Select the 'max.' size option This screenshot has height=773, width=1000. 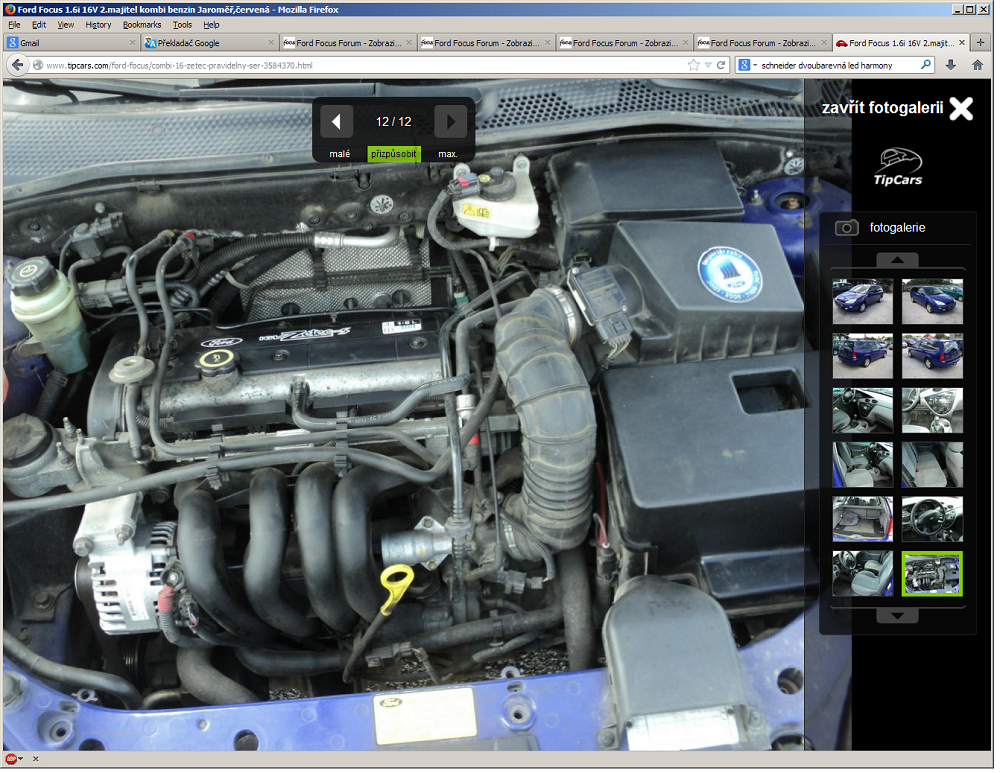(448, 154)
